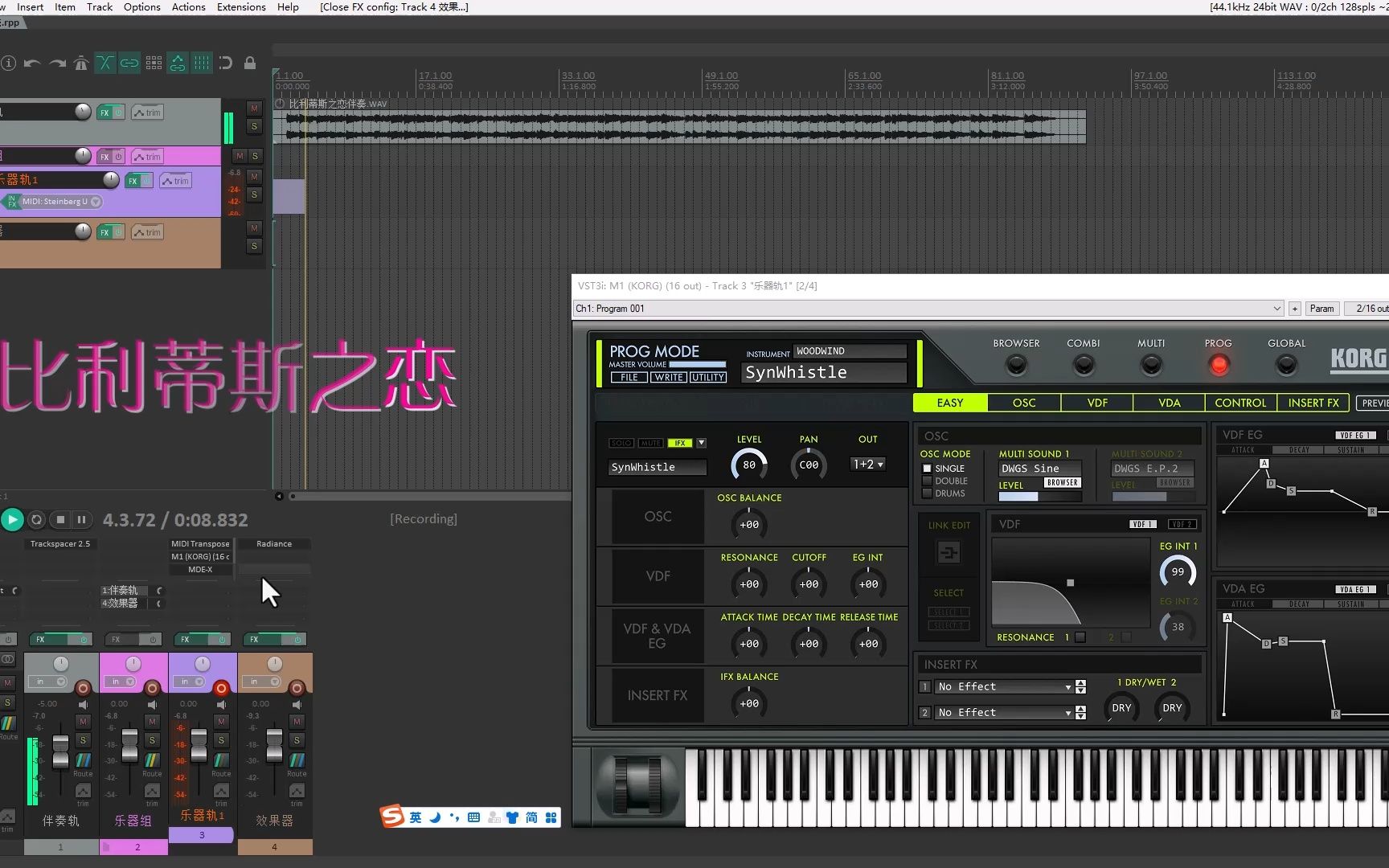Viewport: 1389px width, 868px height.
Task: Solo 乐器组 in mixer
Action: point(152,740)
